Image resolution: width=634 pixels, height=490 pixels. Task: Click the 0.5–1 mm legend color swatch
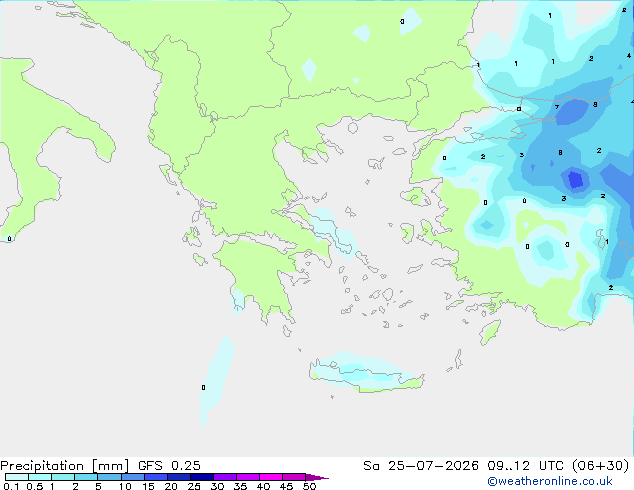[x=40, y=477]
